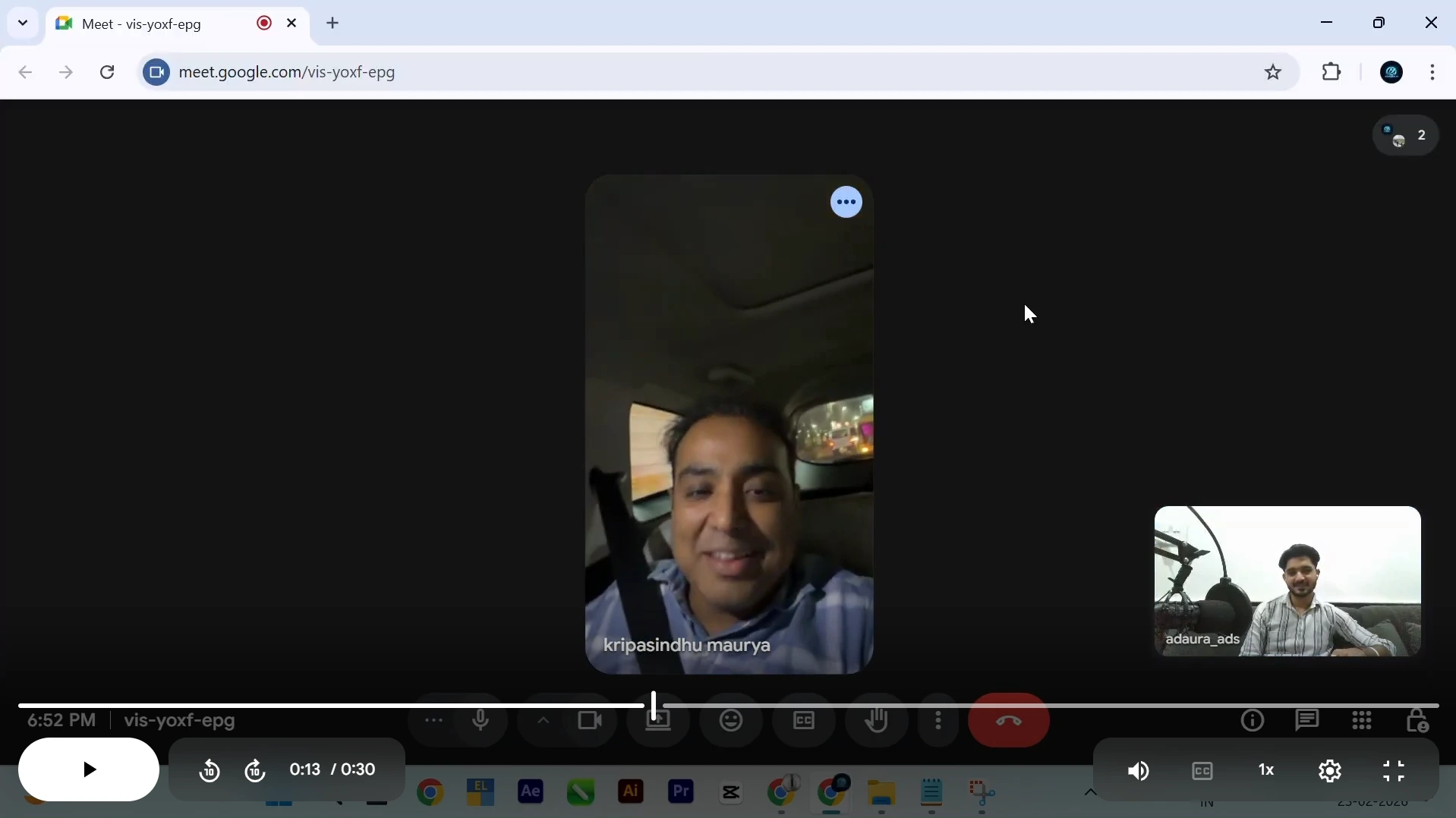Toggle the video player captions button

point(1203,772)
